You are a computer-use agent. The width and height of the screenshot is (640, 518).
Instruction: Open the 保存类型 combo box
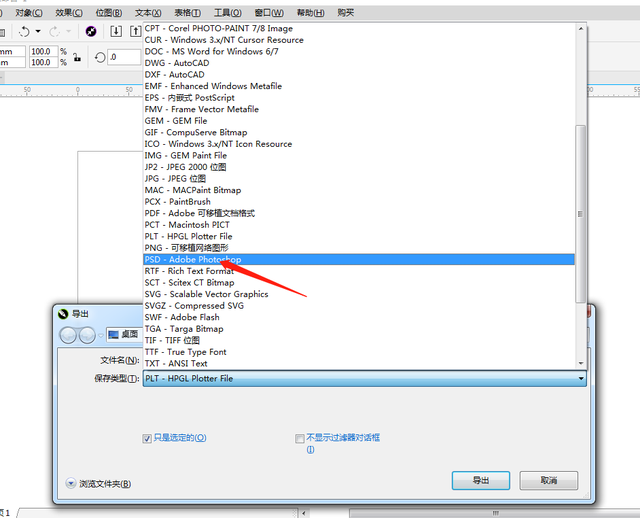tap(365, 379)
